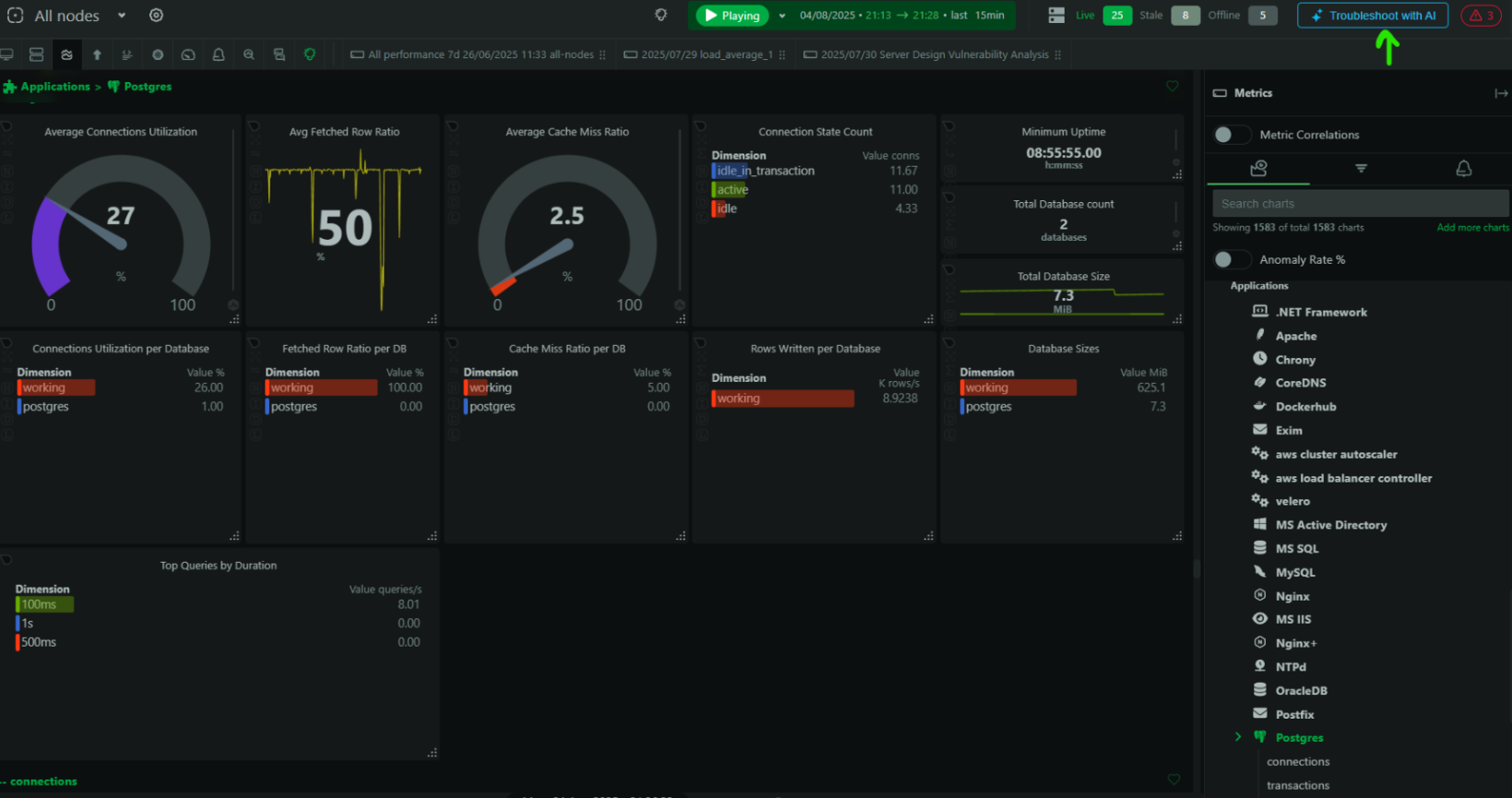Select velero in the Applications list
1512x798 pixels.
tap(1292, 502)
